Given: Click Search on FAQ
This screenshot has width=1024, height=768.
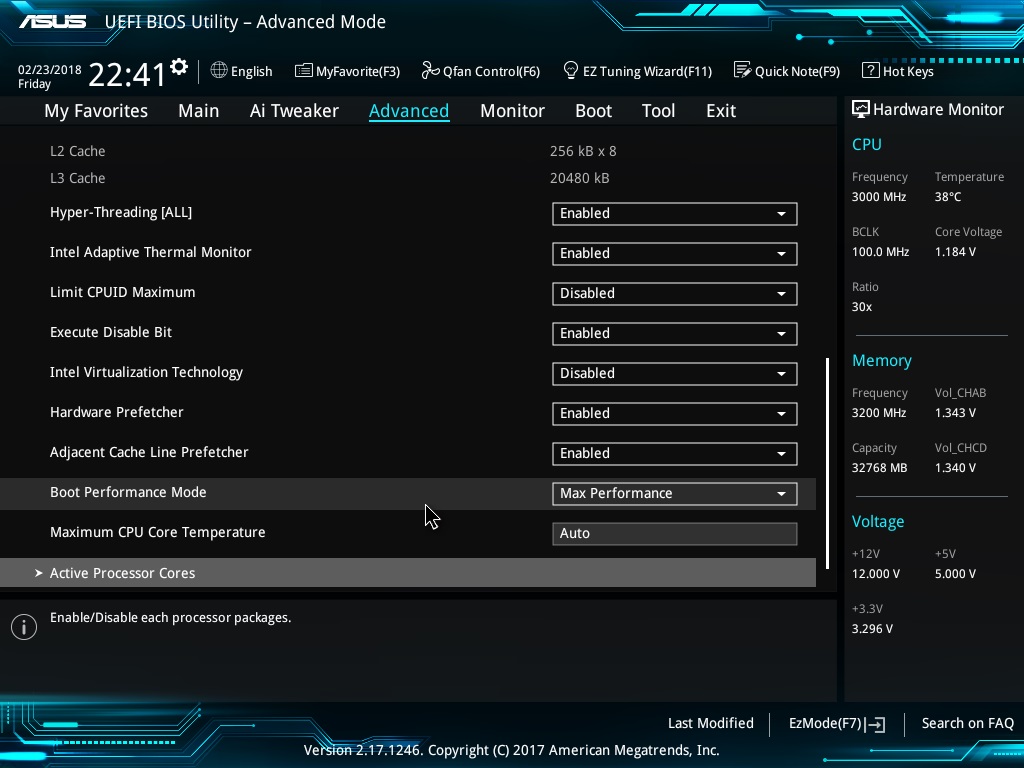Looking at the screenshot, I should 967,723.
